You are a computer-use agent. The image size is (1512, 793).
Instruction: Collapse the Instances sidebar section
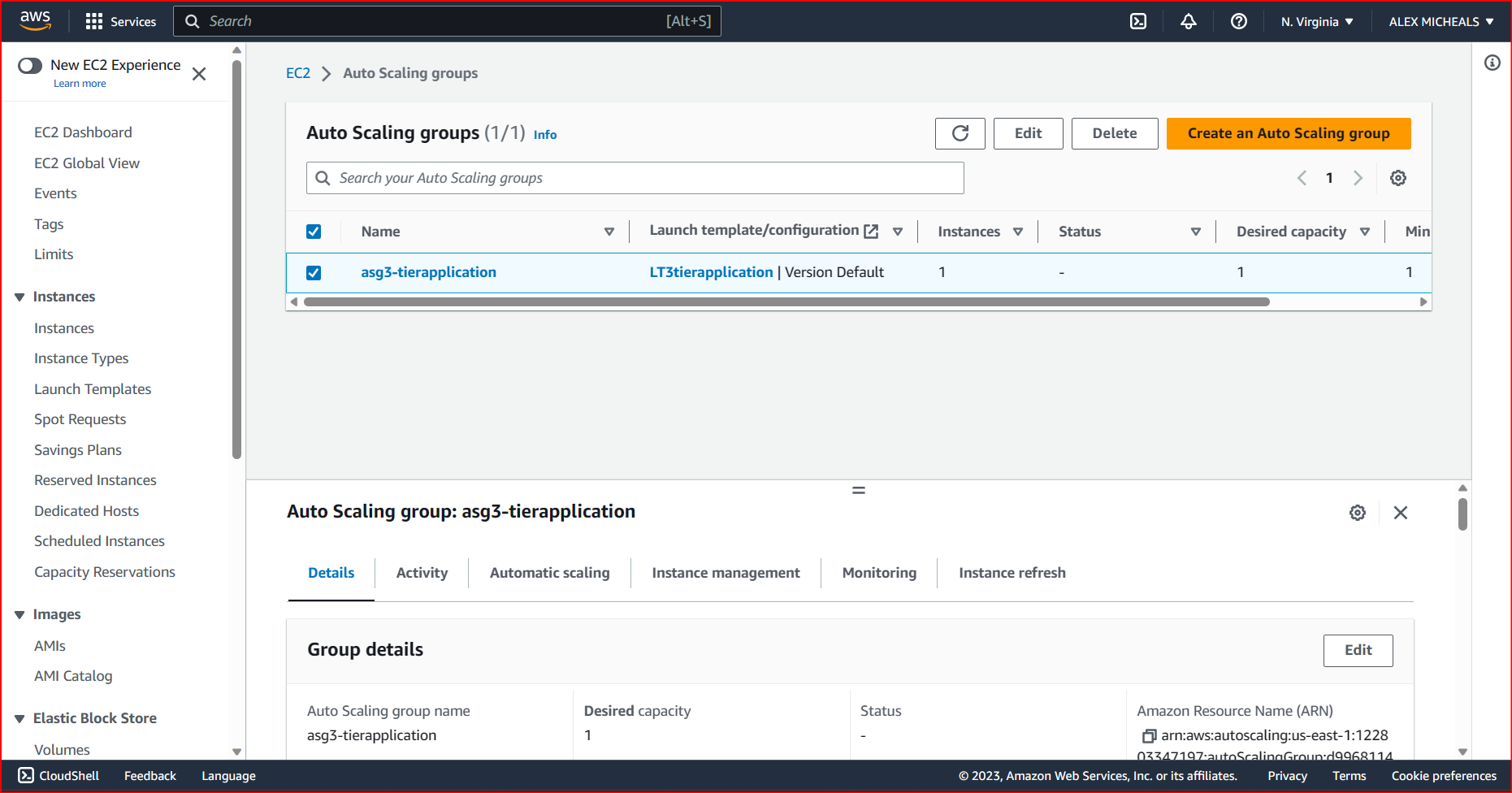(20, 296)
